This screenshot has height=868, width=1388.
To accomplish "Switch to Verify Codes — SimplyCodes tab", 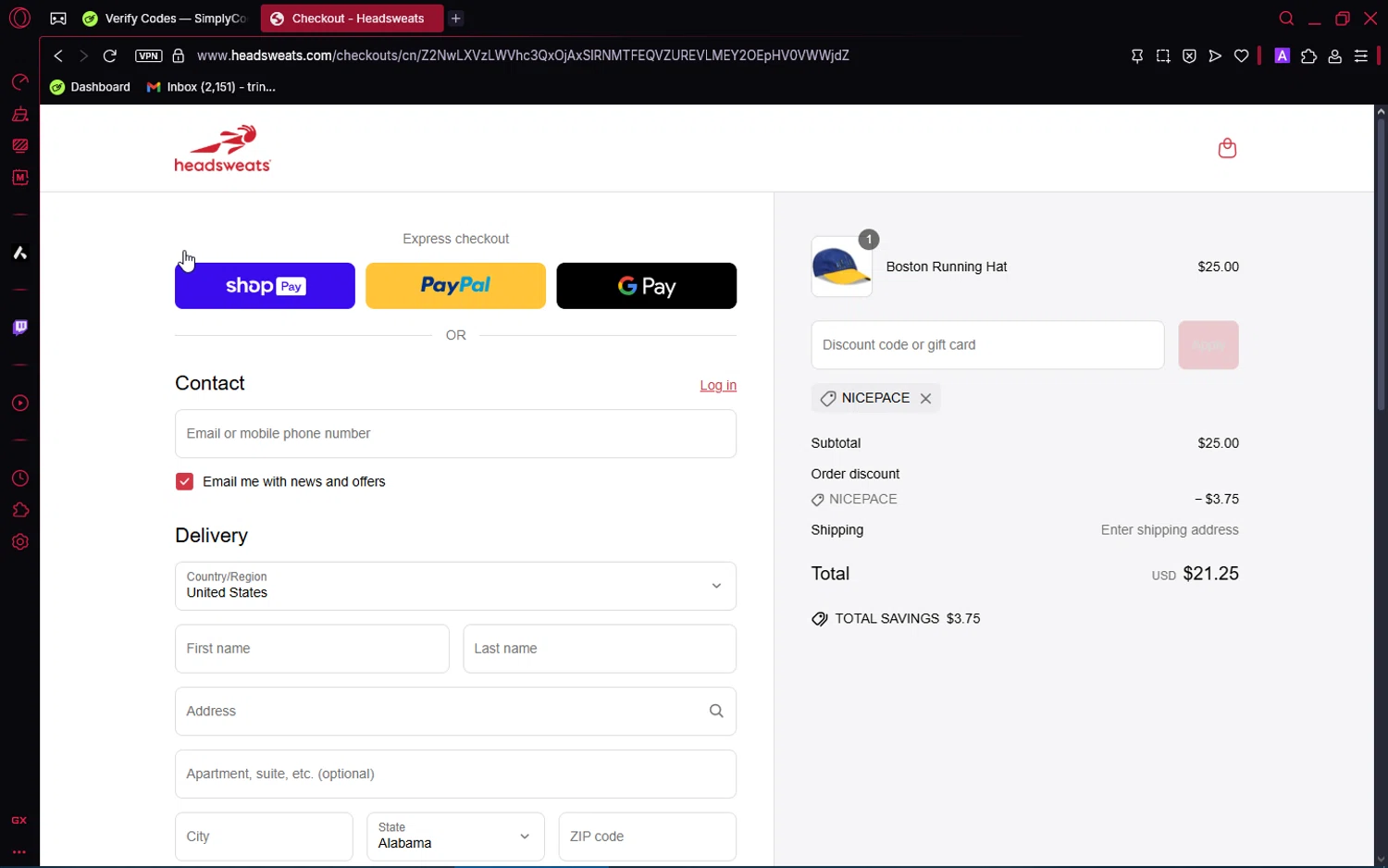I will tap(167, 19).
